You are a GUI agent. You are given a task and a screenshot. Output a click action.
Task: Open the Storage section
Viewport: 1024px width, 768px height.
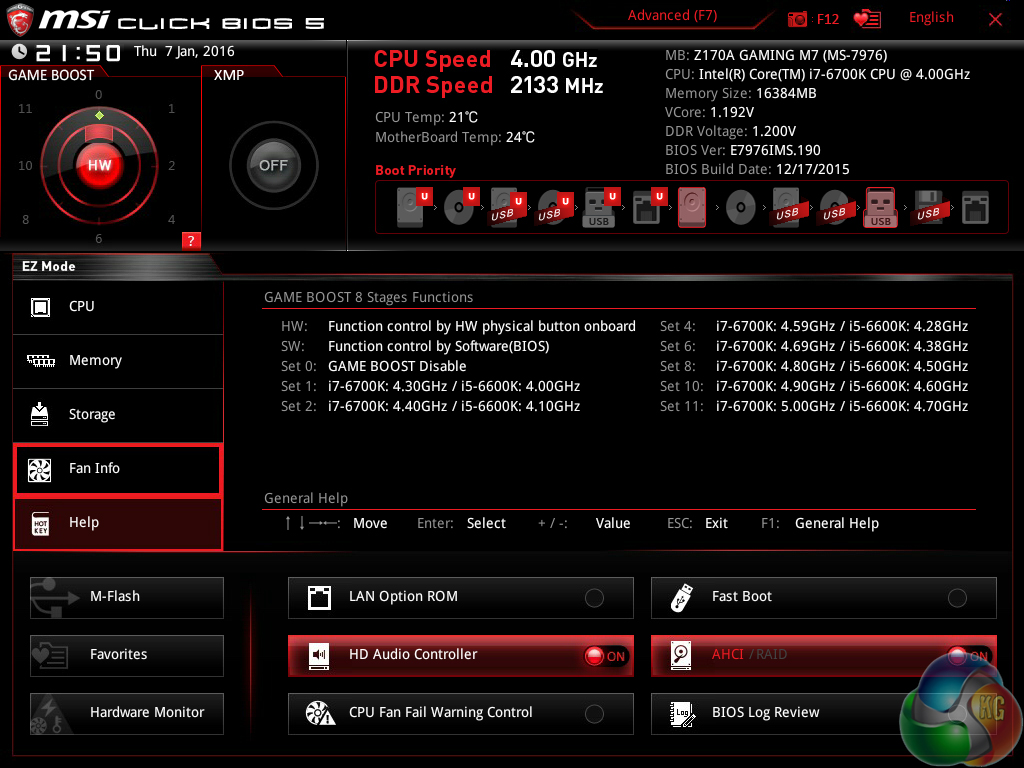pyautogui.click(x=118, y=415)
